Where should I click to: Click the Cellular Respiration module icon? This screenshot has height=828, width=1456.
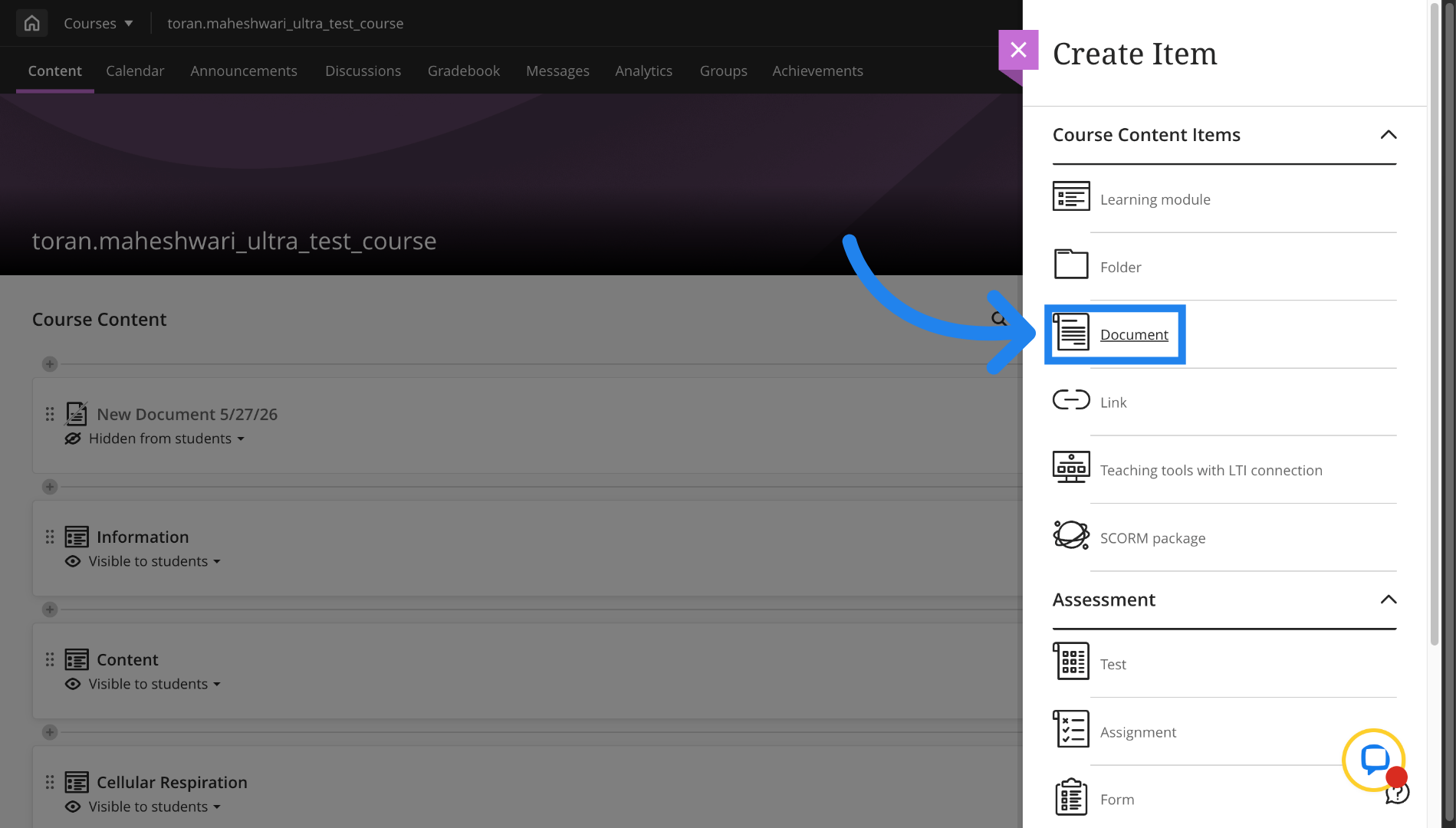point(77,782)
